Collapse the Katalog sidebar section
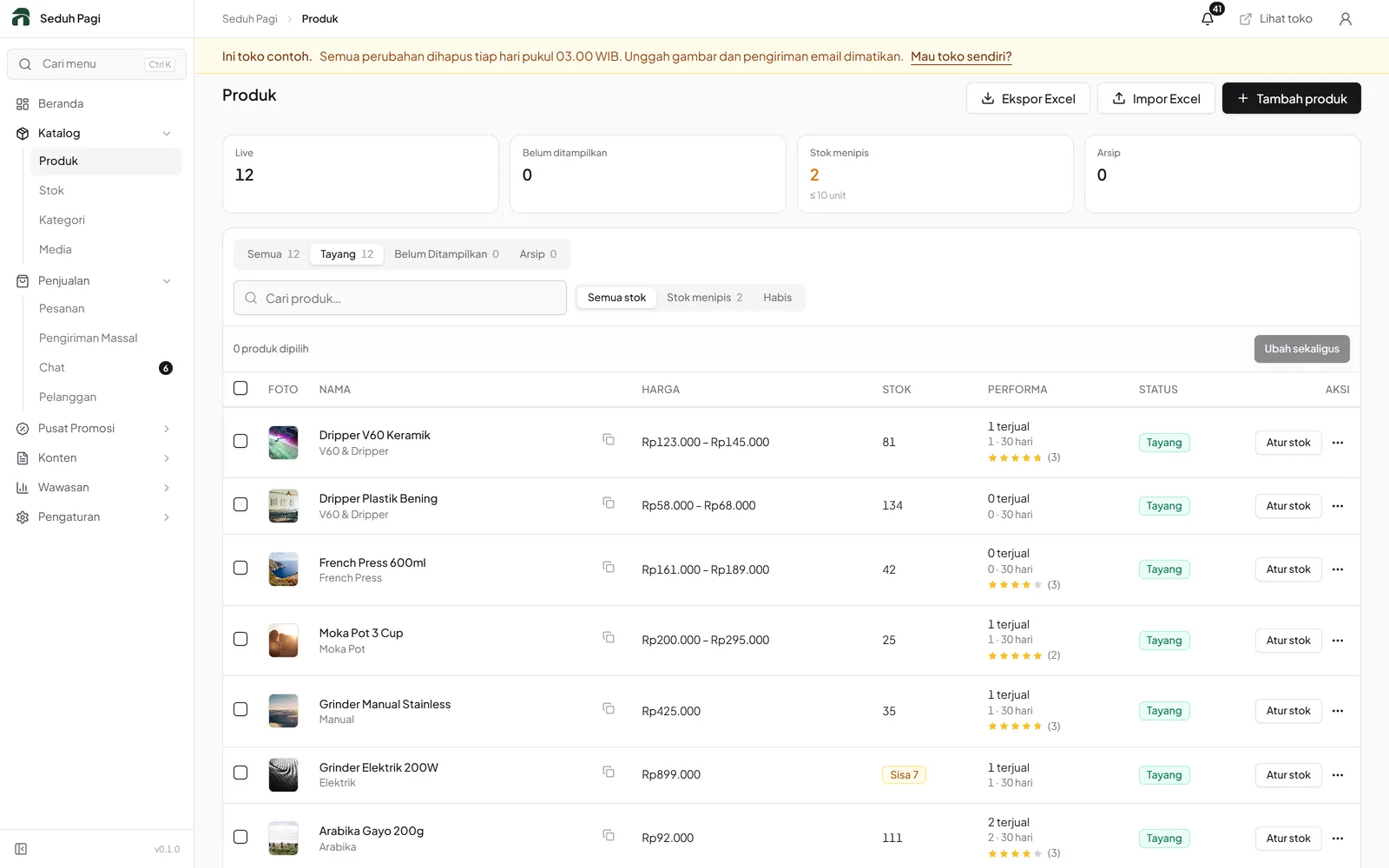 click(x=167, y=134)
